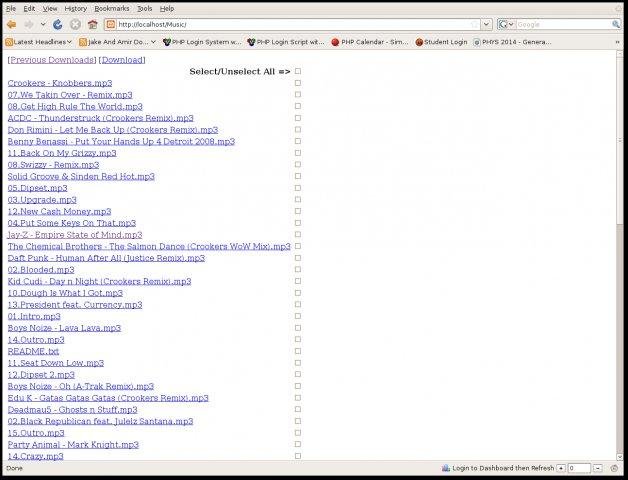Open the Help menu
Image resolution: width=628 pixels, height=480 pixels.
[x=167, y=8]
